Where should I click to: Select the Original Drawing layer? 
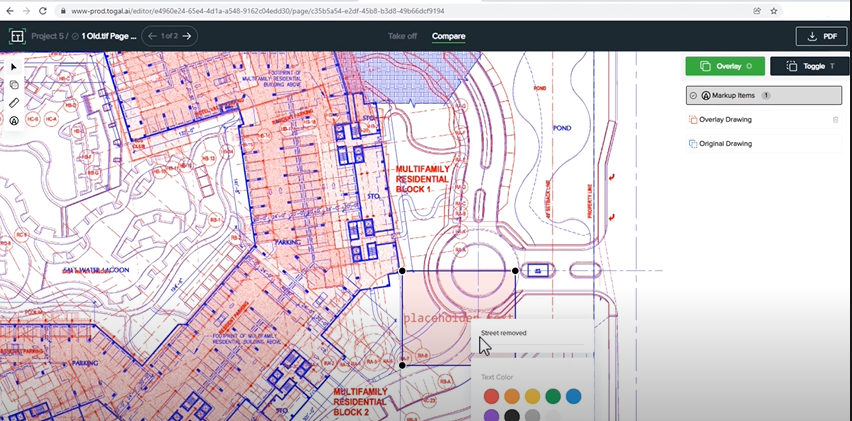click(x=724, y=144)
